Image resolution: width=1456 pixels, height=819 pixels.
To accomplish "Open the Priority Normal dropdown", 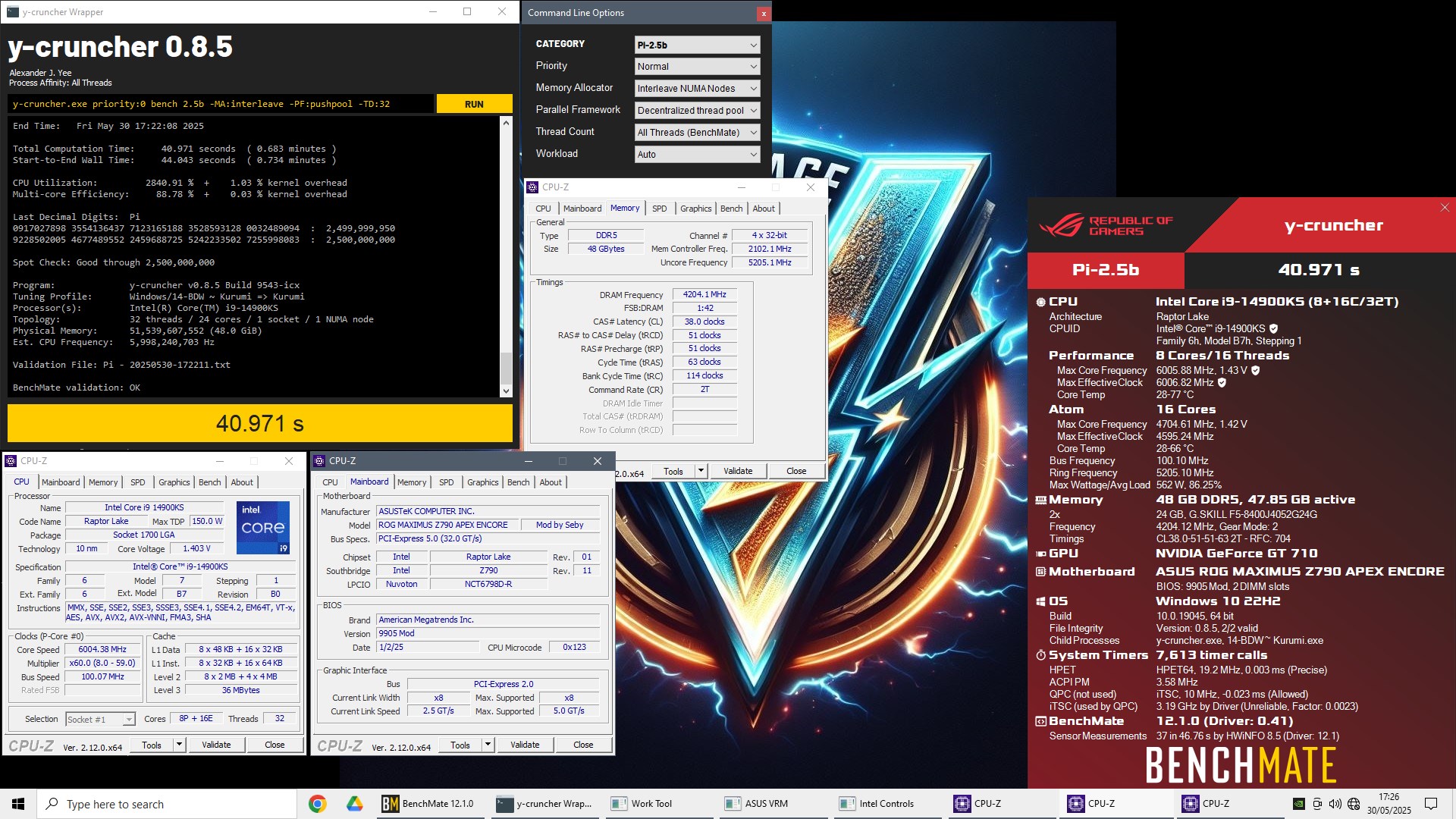I will [697, 67].
